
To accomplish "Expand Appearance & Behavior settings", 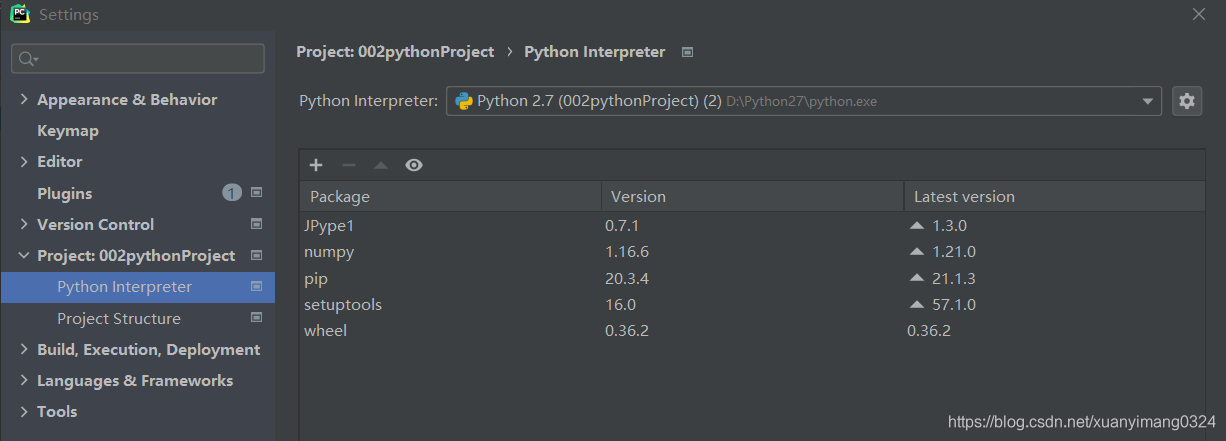I will [x=24, y=100].
